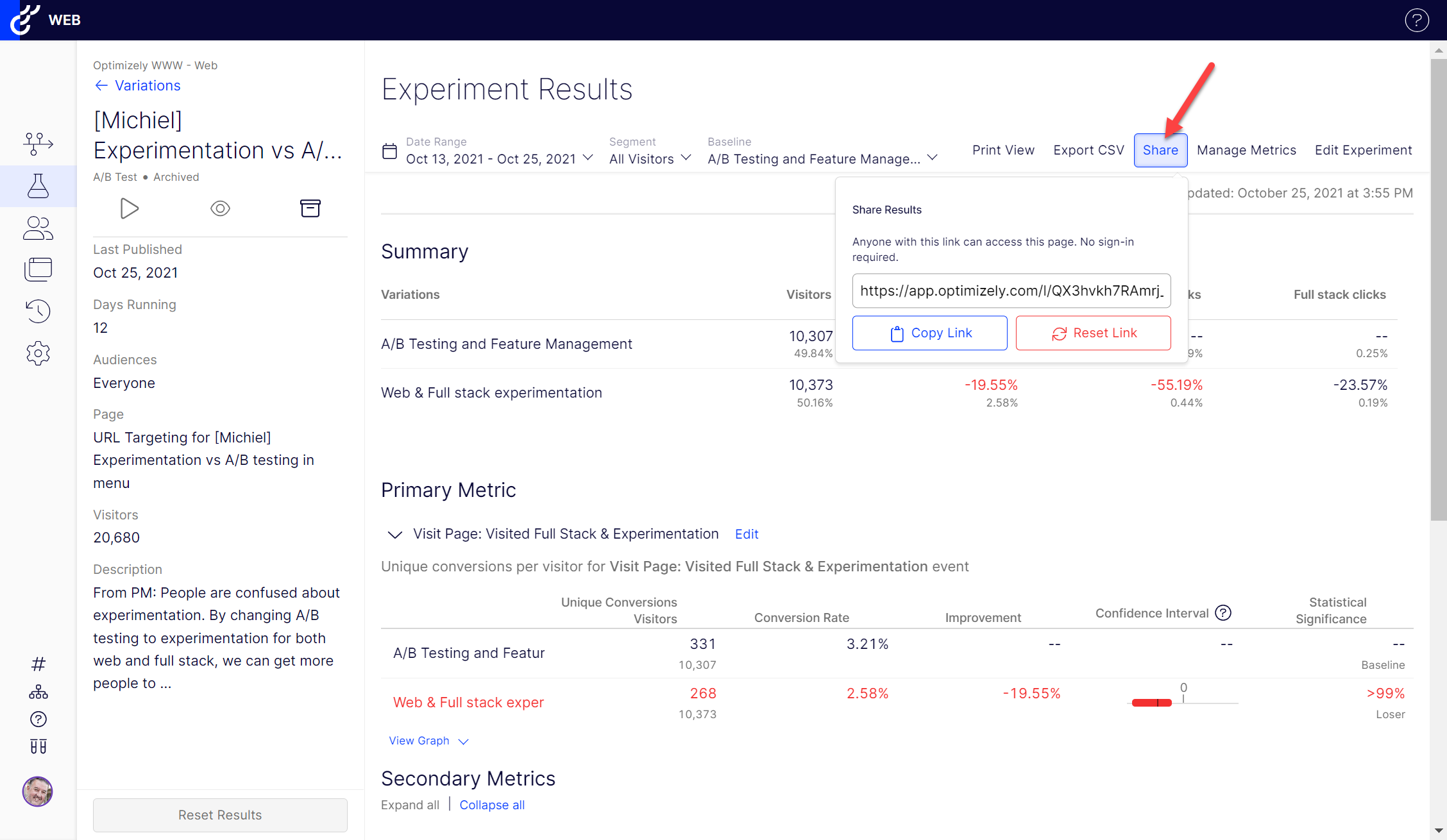Click the Copy Link button
This screenshot has width=1447, height=840.
(x=929, y=333)
